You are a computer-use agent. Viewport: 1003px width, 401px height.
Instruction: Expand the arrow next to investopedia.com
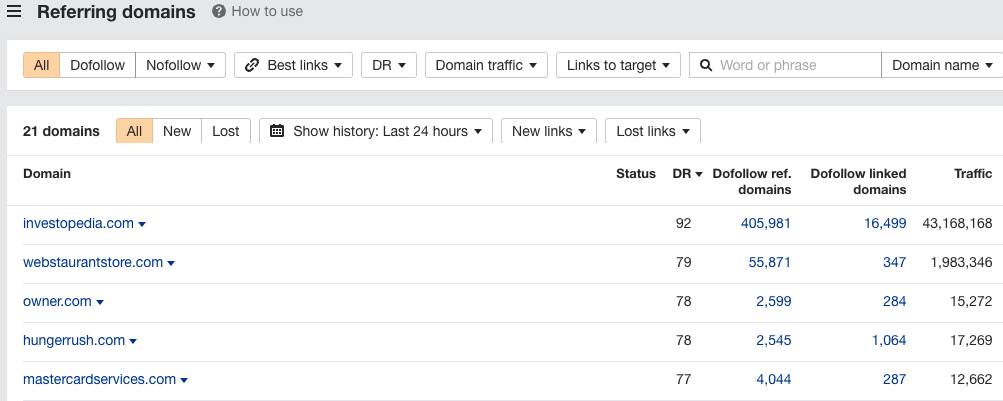pos(142,224)
